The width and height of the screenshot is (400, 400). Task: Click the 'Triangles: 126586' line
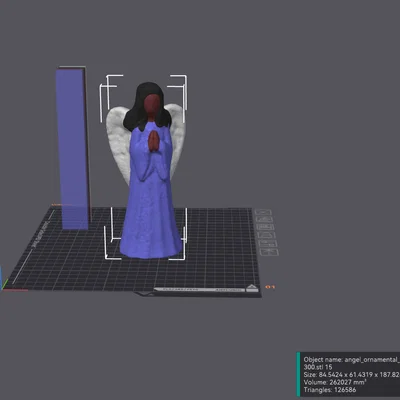tap(330, 390)
